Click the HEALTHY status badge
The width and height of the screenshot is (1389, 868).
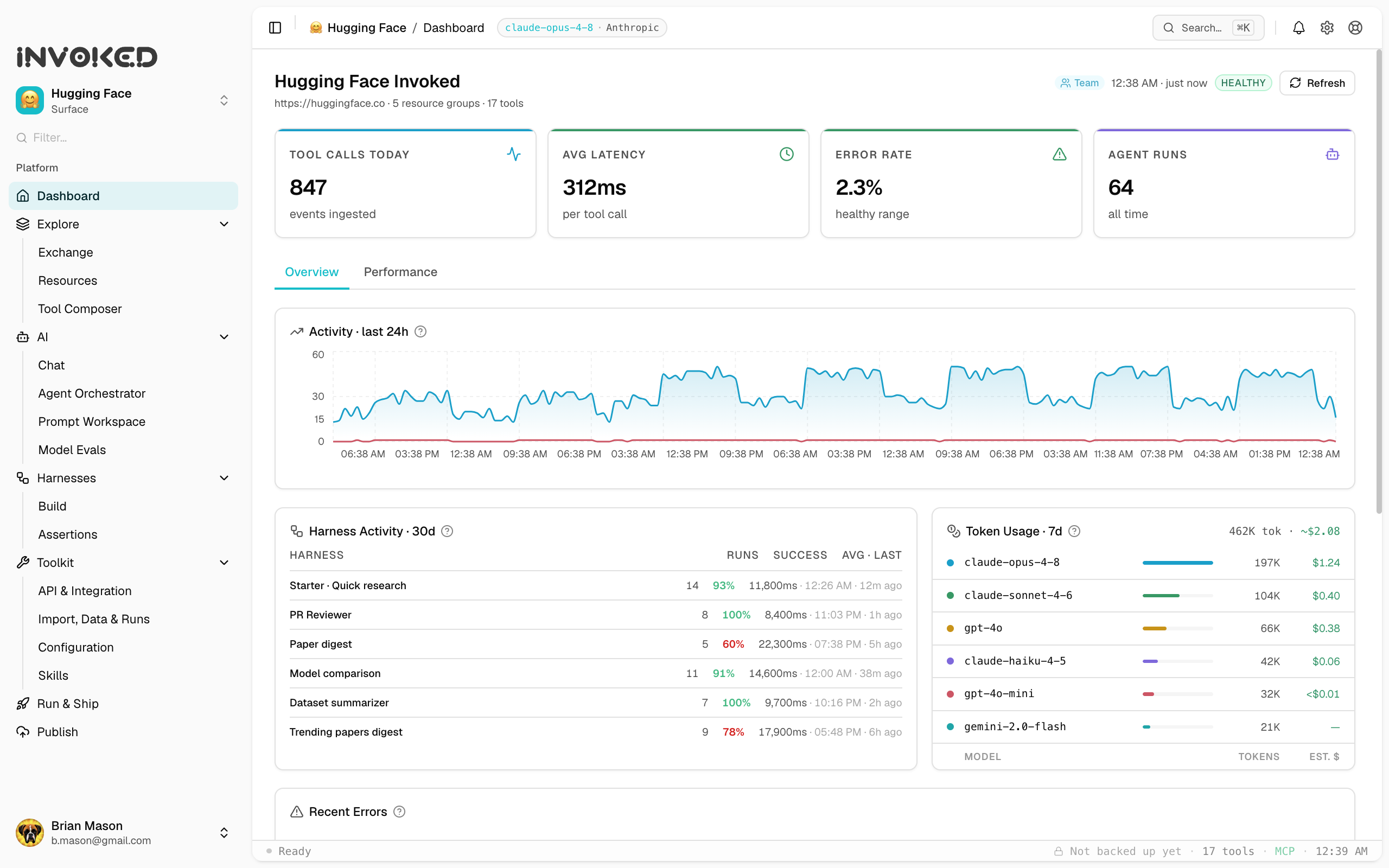1243,83
